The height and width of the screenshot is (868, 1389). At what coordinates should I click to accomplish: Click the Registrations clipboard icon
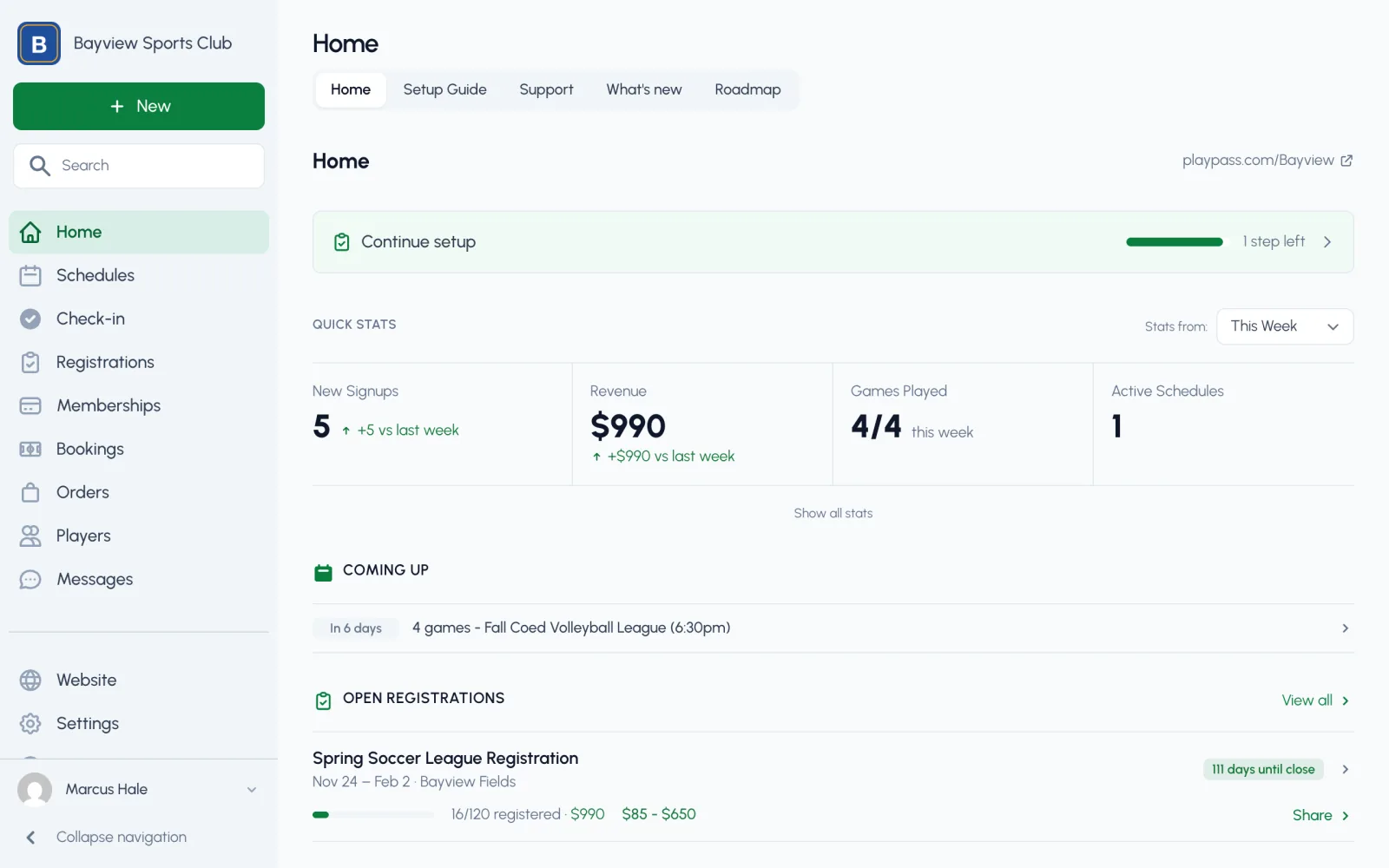click(30, 362)
